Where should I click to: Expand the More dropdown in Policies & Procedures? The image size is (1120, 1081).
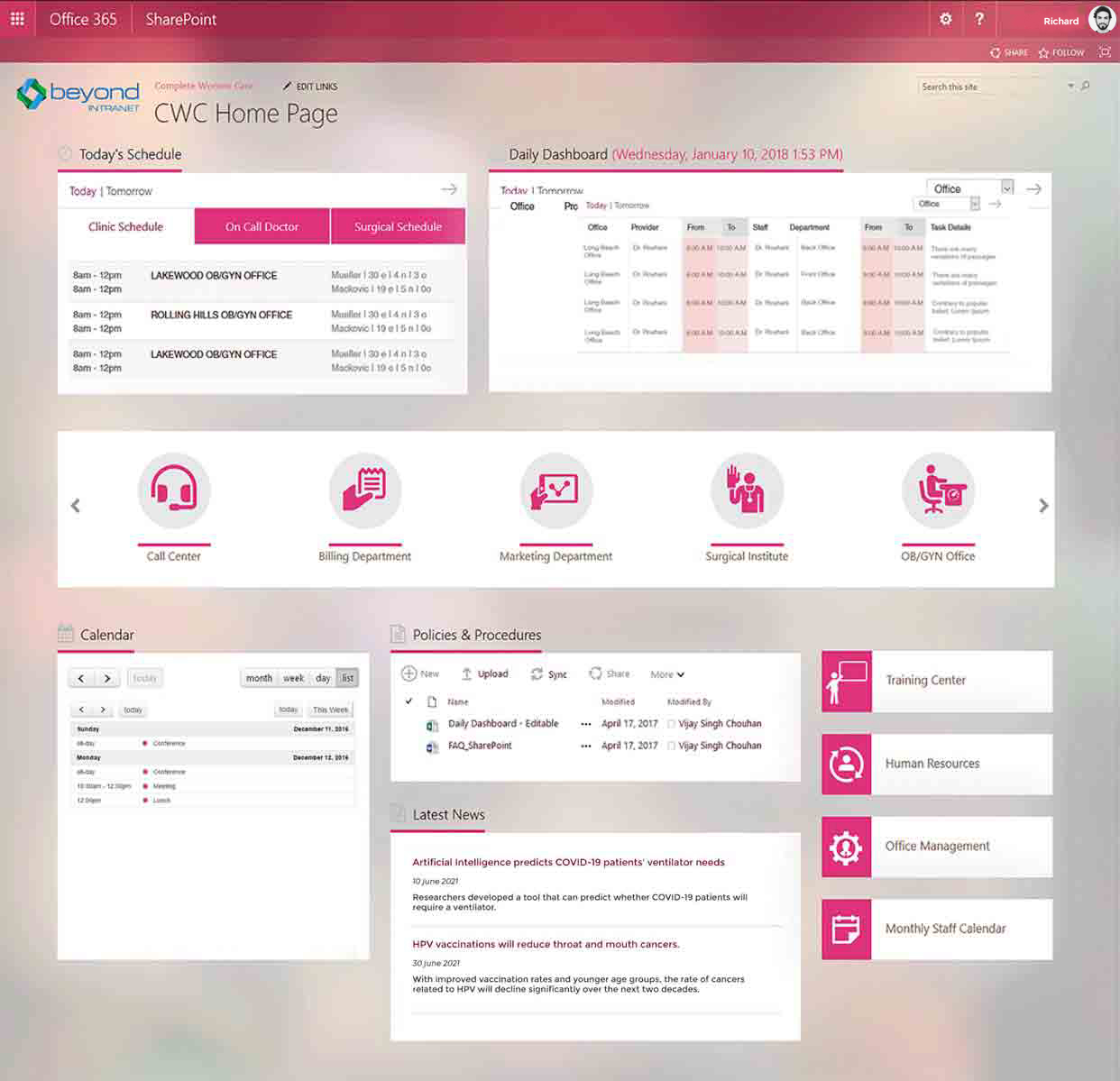point(666,673)
